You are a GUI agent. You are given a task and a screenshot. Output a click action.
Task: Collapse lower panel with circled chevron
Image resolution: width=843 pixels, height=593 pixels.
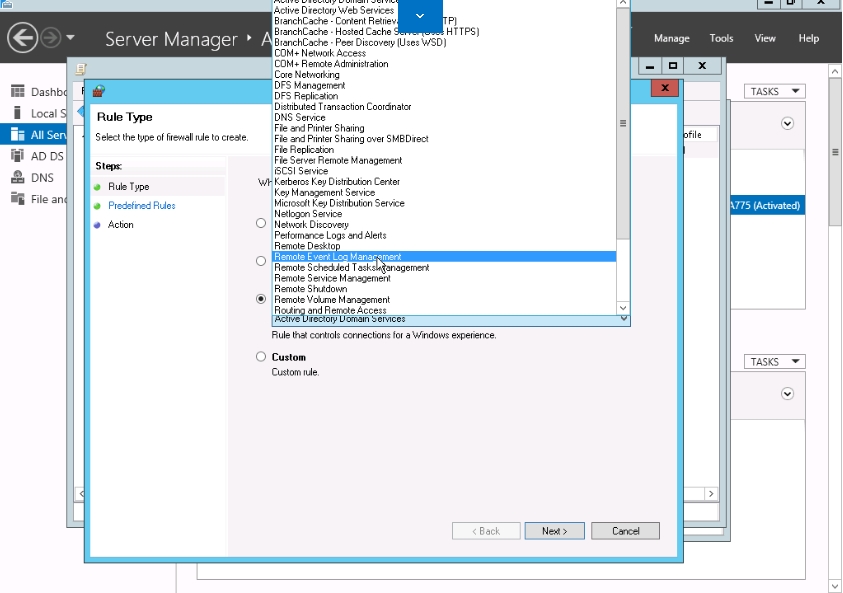click(787, 394)
